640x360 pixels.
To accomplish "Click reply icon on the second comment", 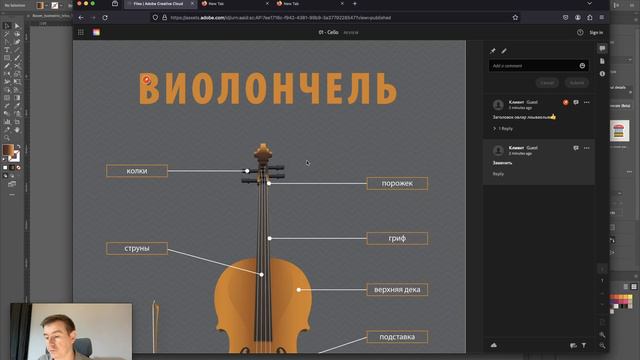I will tap(576, 148).
